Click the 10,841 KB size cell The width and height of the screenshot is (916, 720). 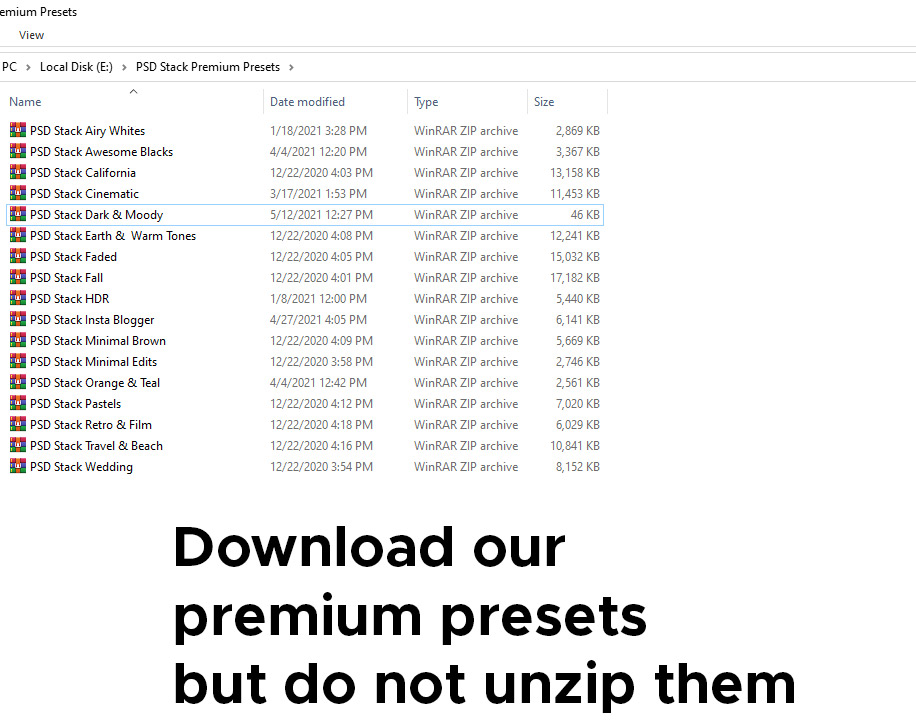575,446
